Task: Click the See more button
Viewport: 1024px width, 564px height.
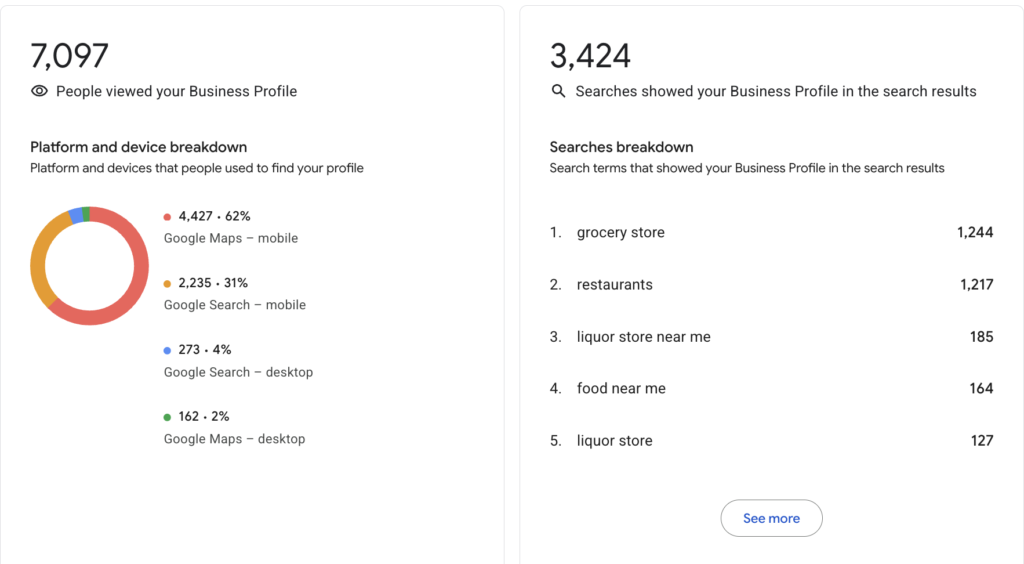Action: tap(771, 518)
